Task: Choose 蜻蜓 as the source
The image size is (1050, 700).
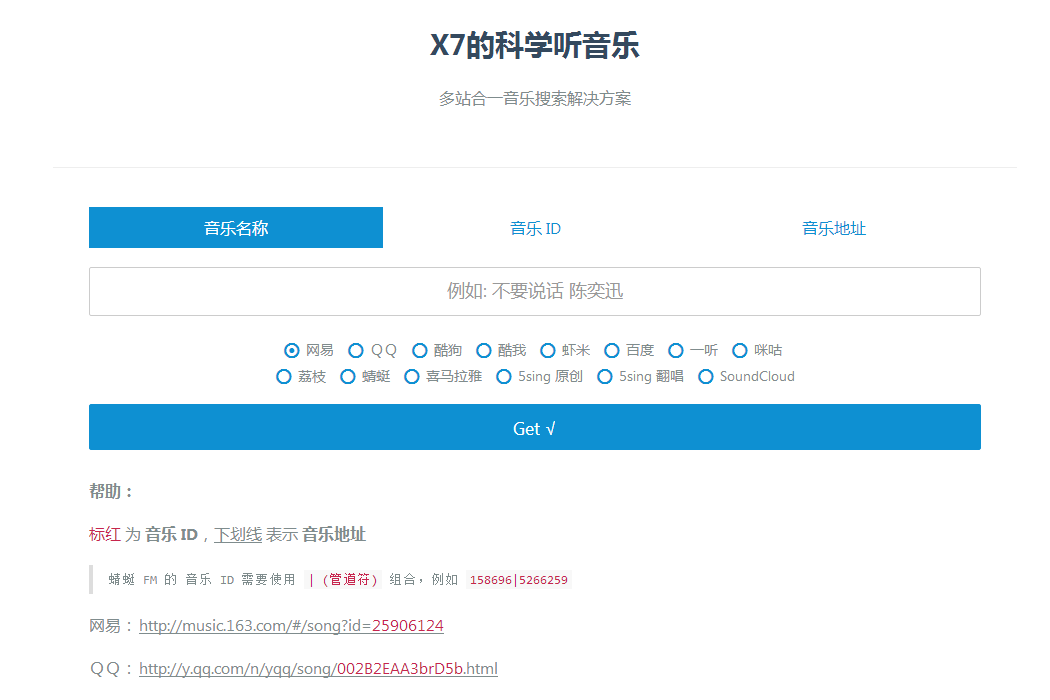Action: coord(348,376)
